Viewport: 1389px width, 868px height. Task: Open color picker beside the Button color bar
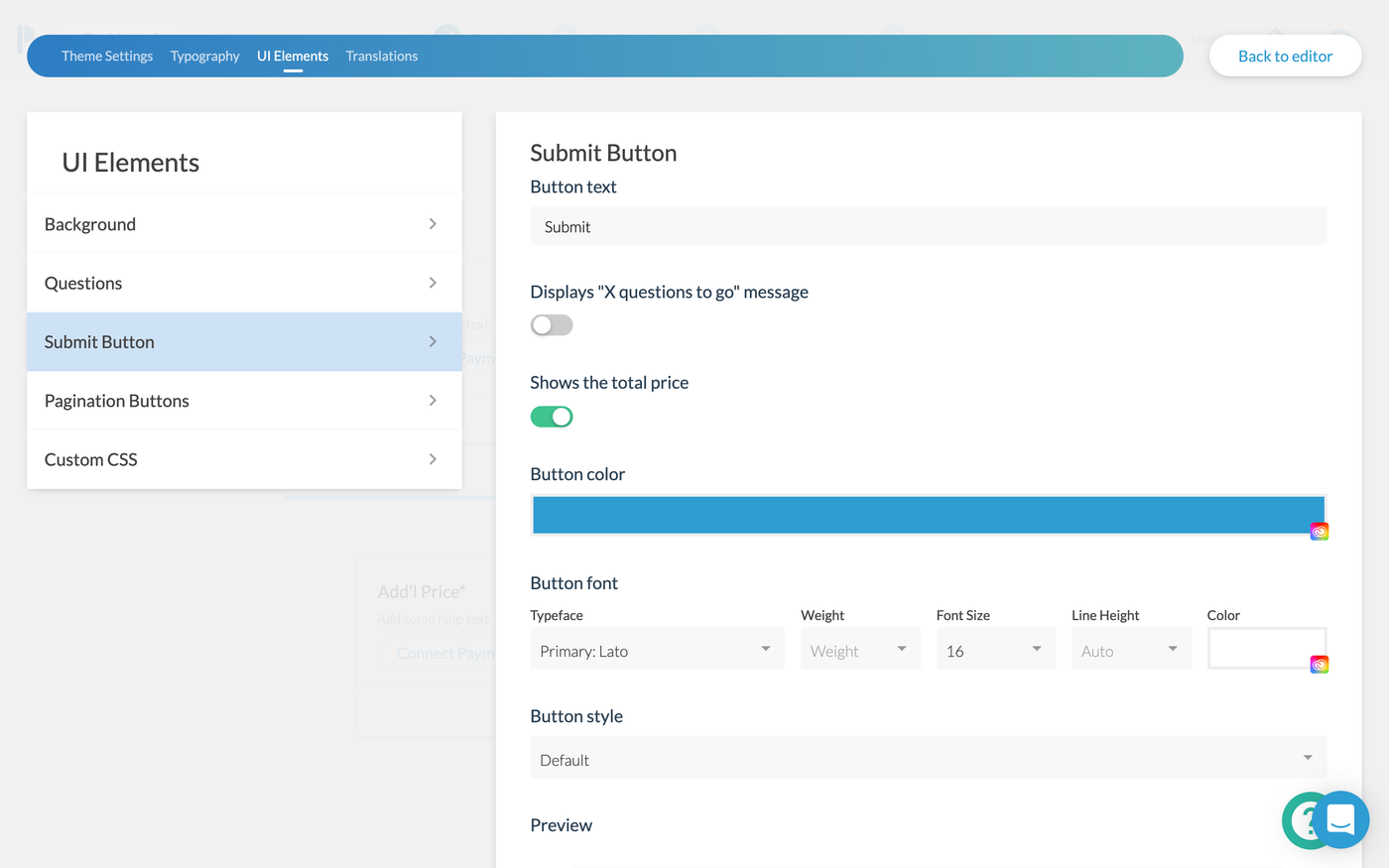click(x=1319, y=530)
